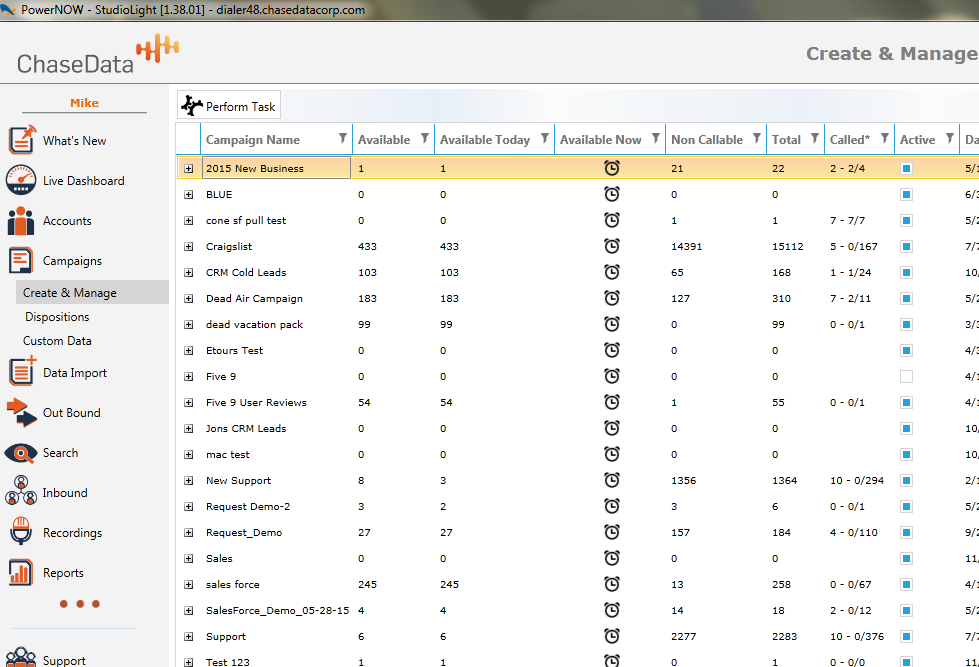Select the Out Bound arrows icon
The image size is (979, 667).
click(x=22, y=413)
